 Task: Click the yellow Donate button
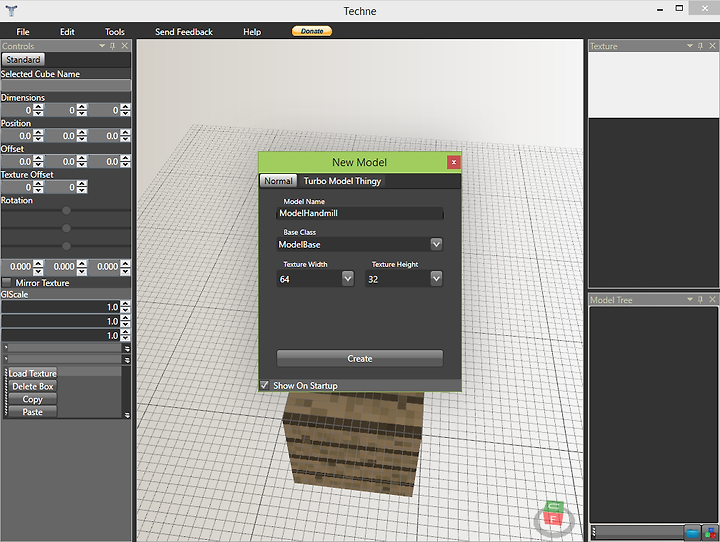pos(312,31)
